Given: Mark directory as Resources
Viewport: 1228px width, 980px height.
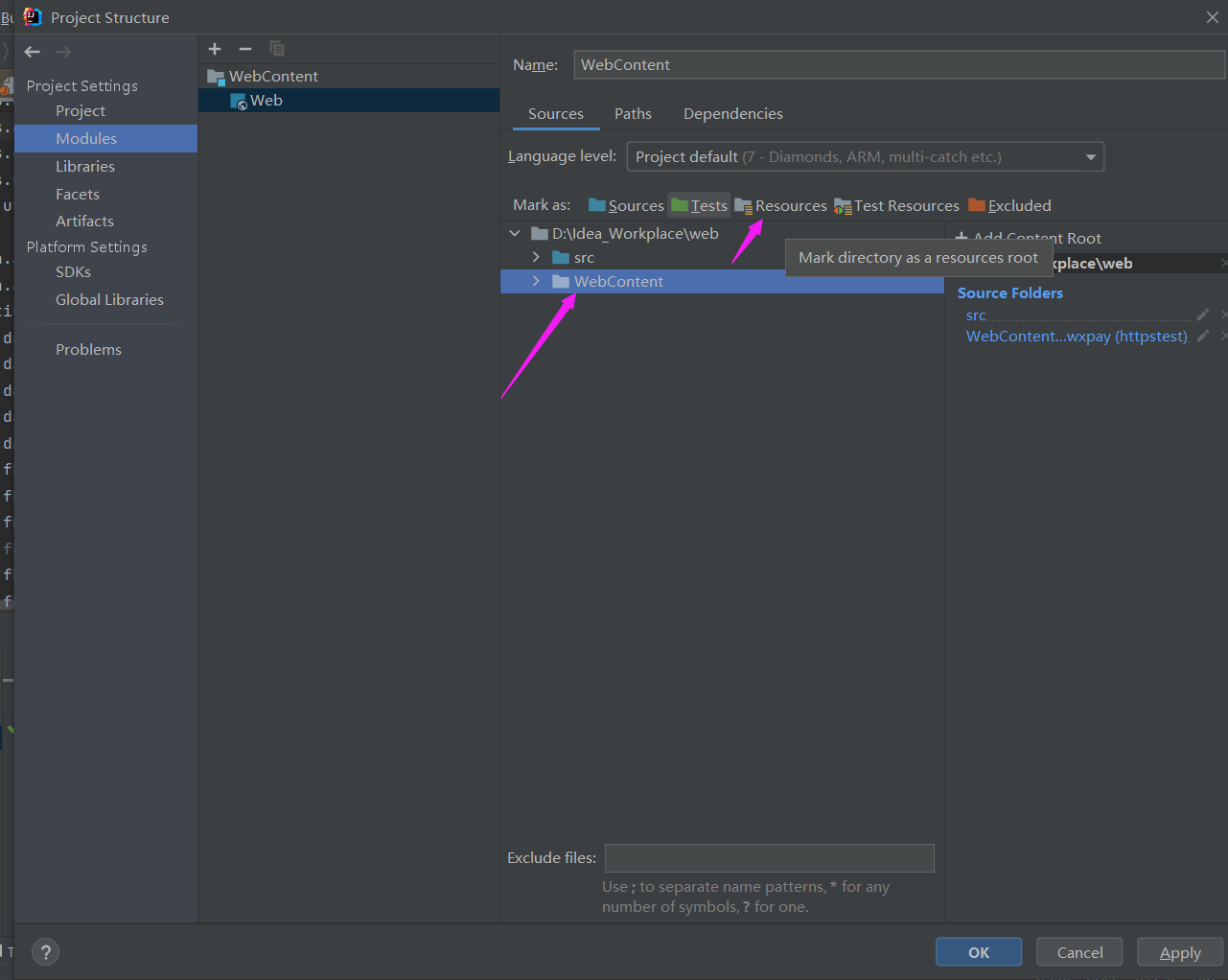Looking at the screenshot, I should (780, 205).
